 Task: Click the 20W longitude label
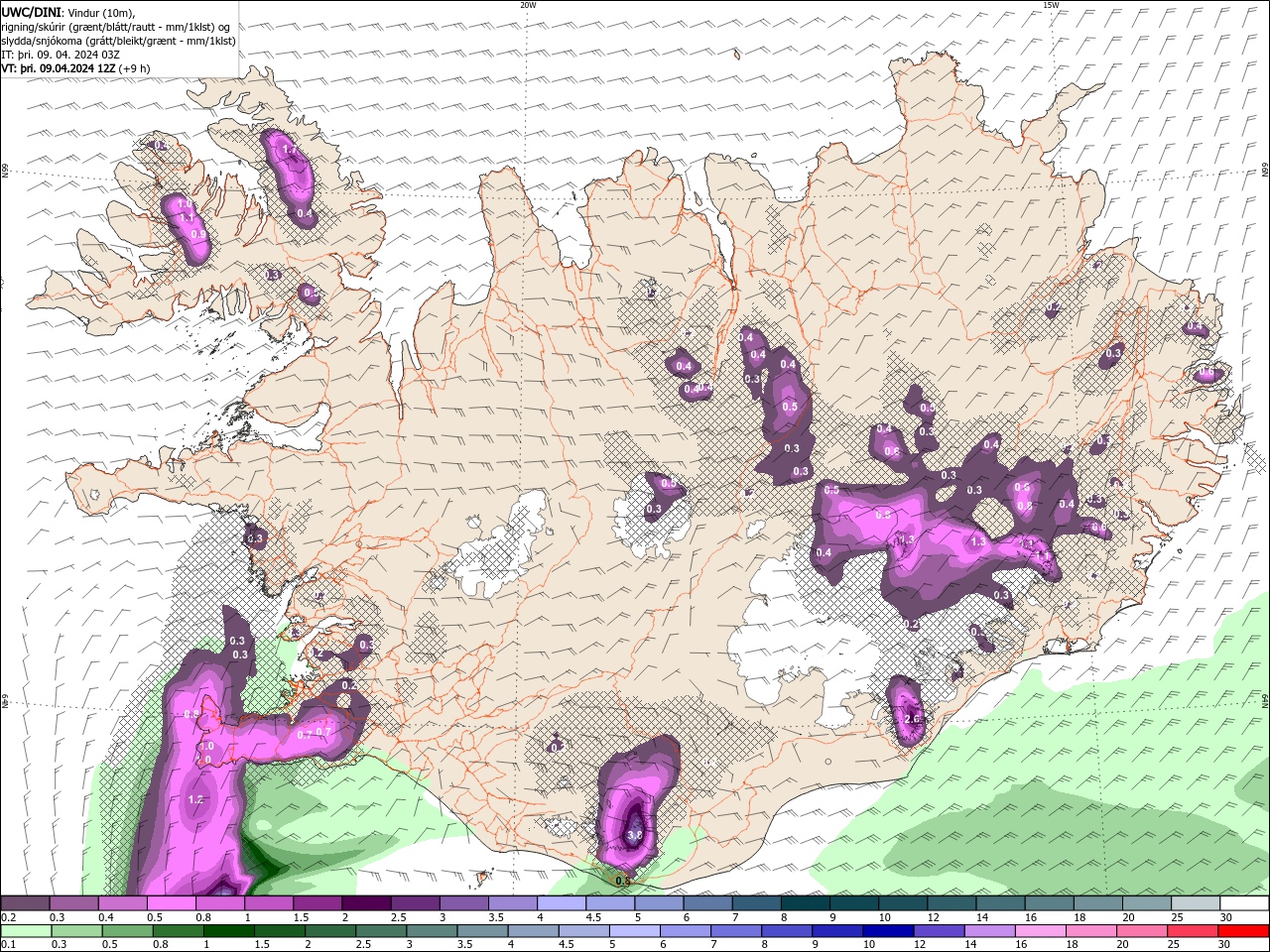click(528, 5)
